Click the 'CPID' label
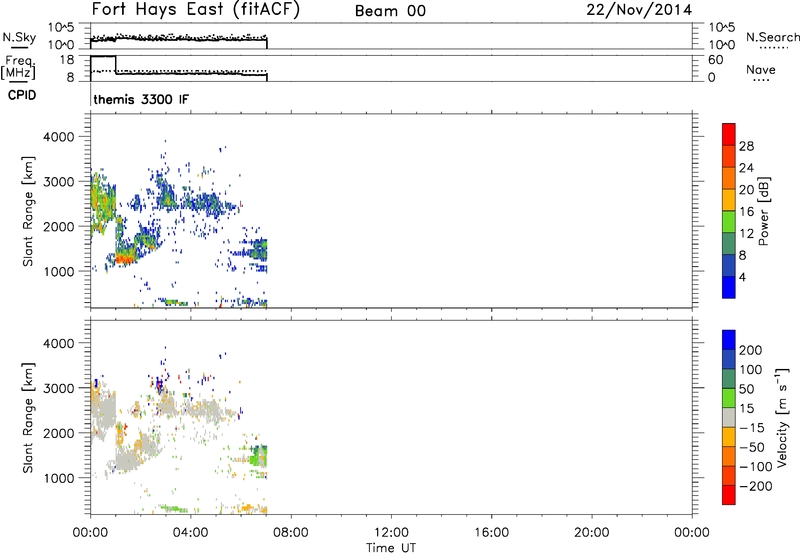 pos(22,95)
